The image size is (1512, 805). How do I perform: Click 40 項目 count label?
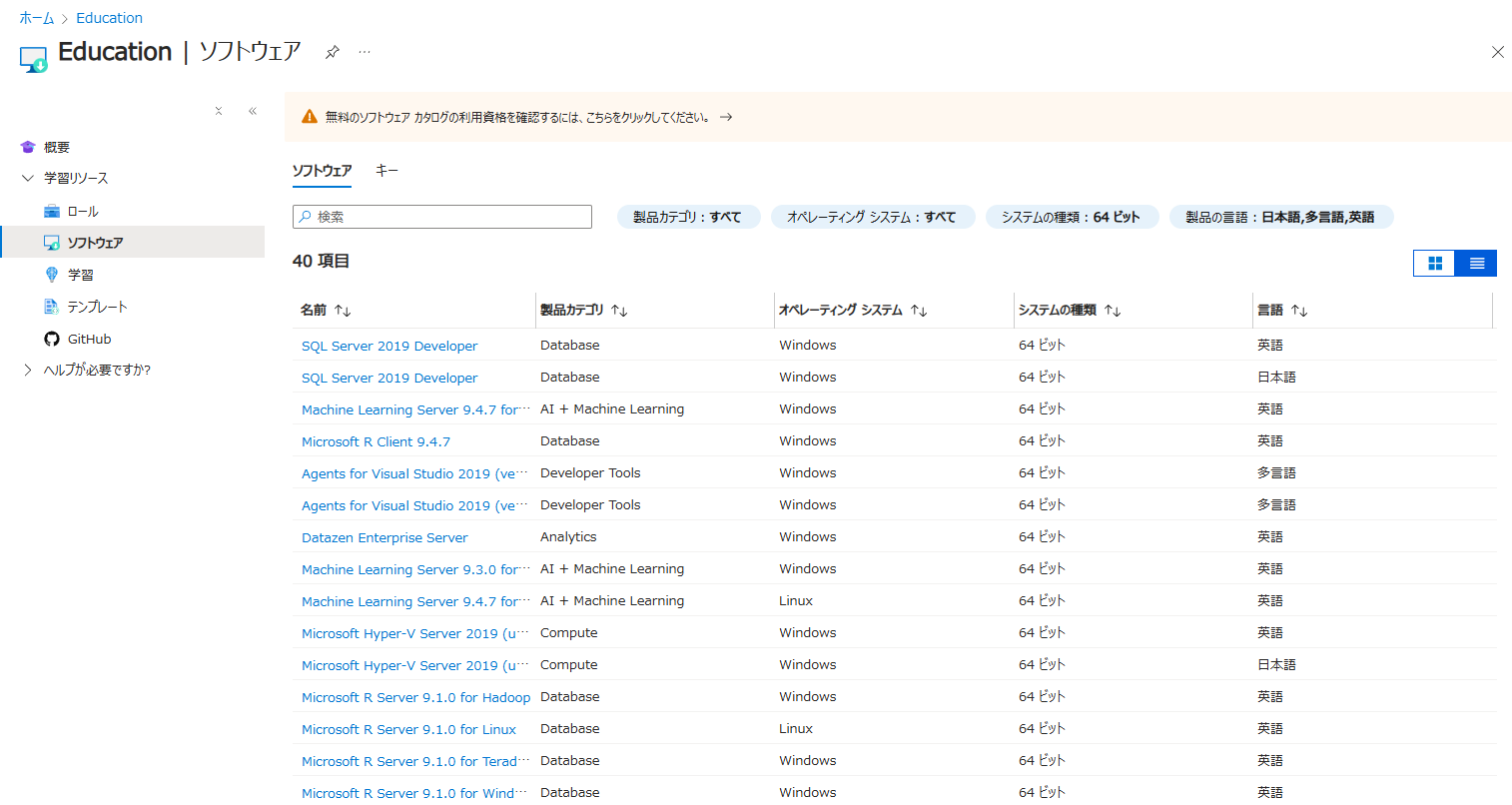(321, 261)
